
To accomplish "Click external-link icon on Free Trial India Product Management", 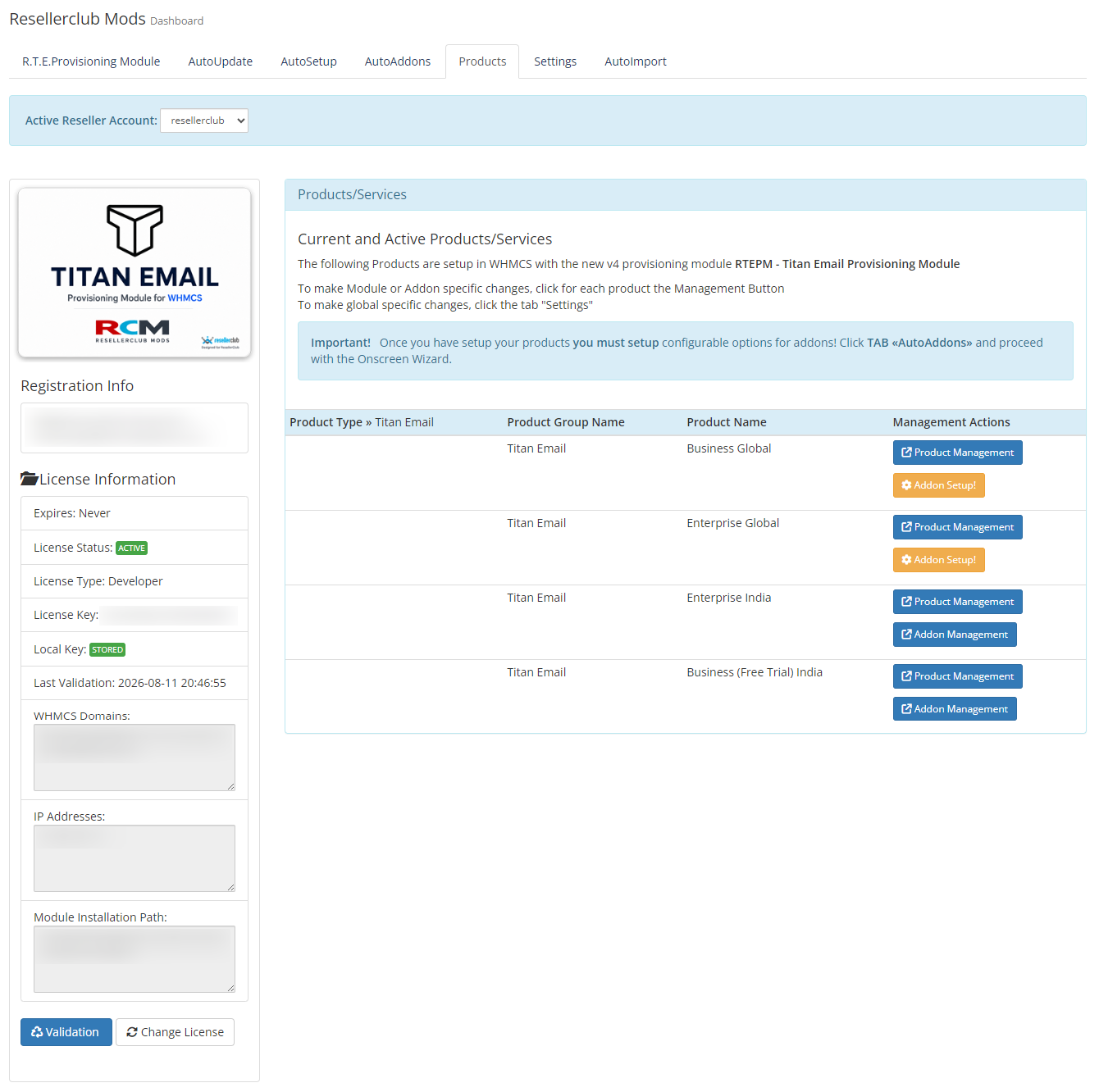I will coord(906,676).
